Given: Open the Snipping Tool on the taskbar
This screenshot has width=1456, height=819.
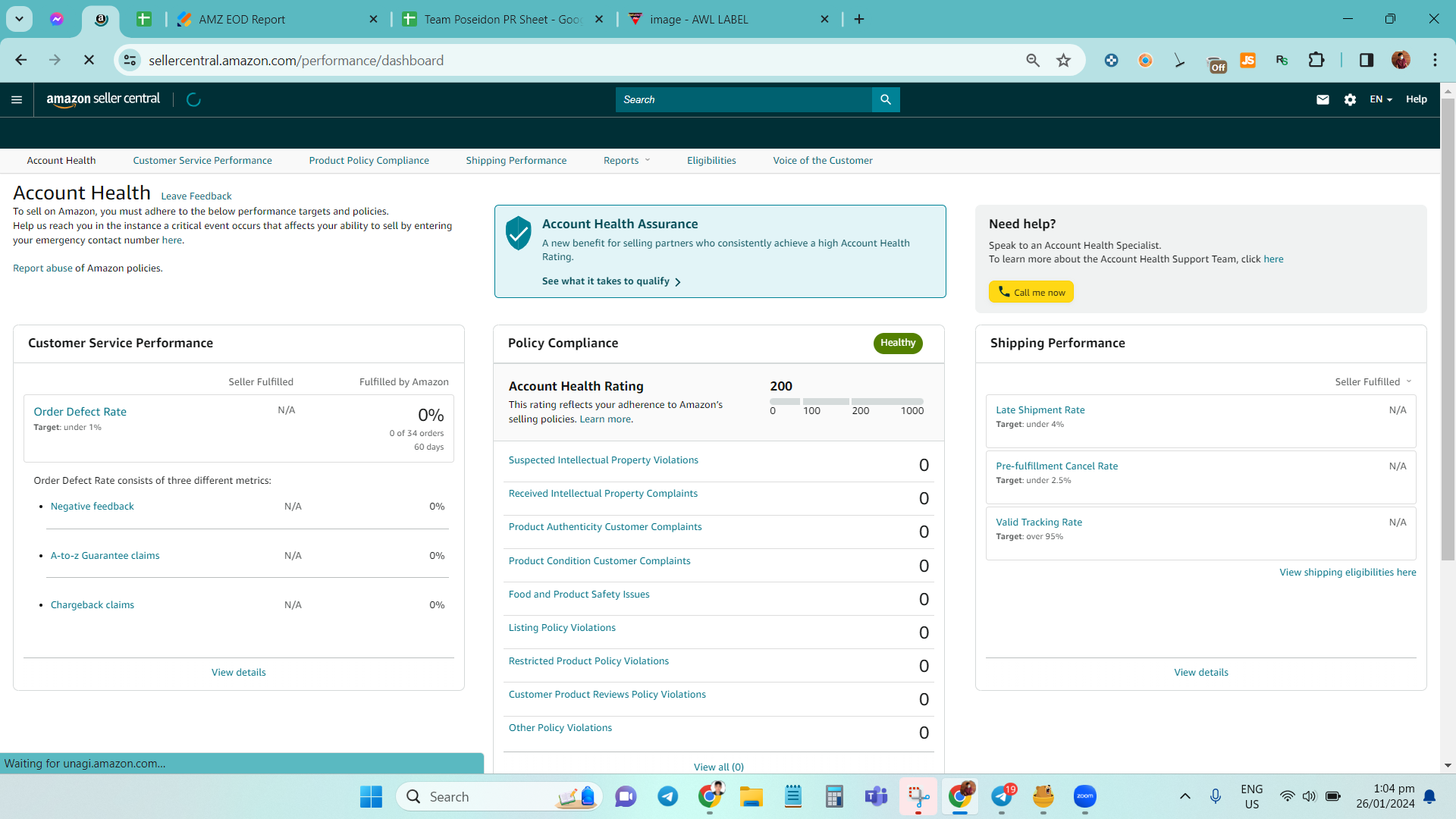Looking at the screenshot, I should point(918,796).
